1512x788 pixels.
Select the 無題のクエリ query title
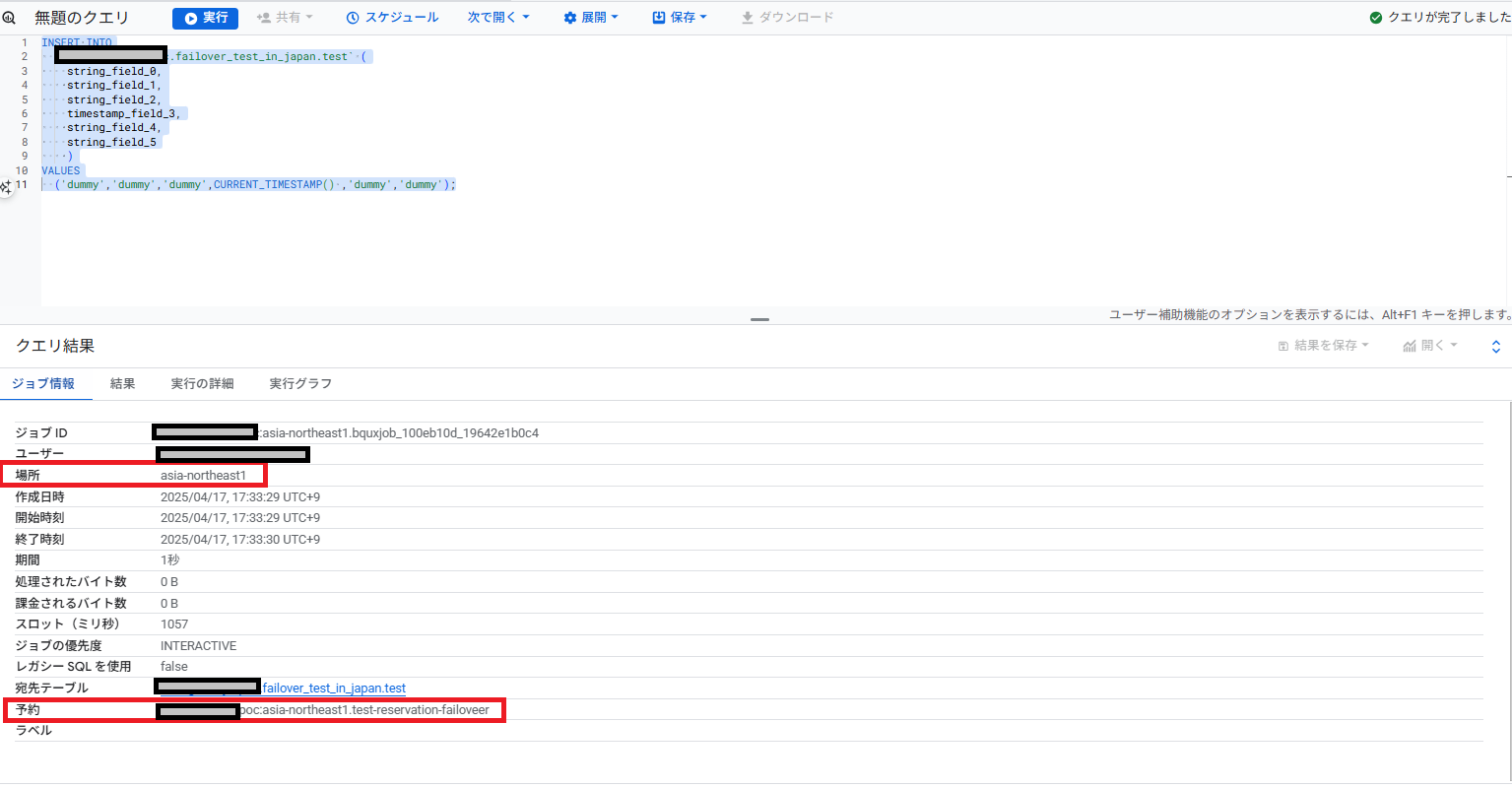82,18
